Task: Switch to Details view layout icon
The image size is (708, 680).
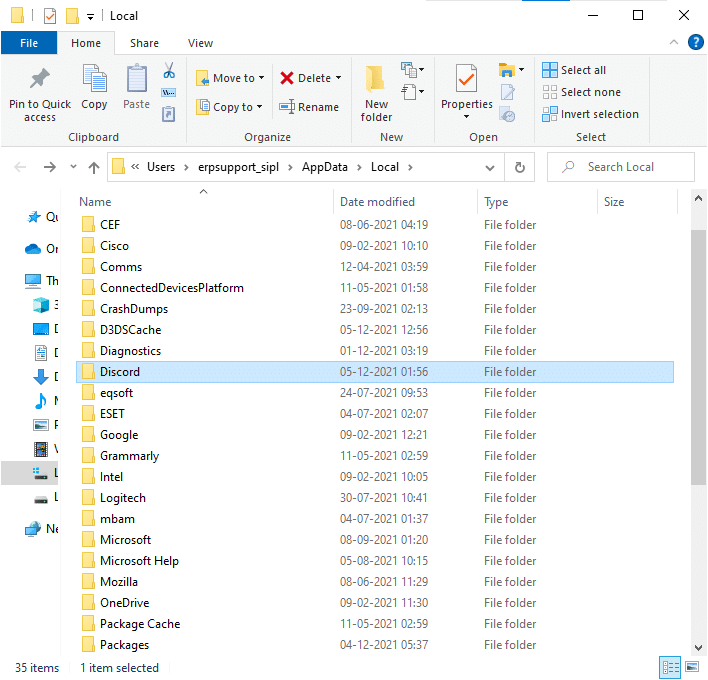Action: [x=670, y=668]
